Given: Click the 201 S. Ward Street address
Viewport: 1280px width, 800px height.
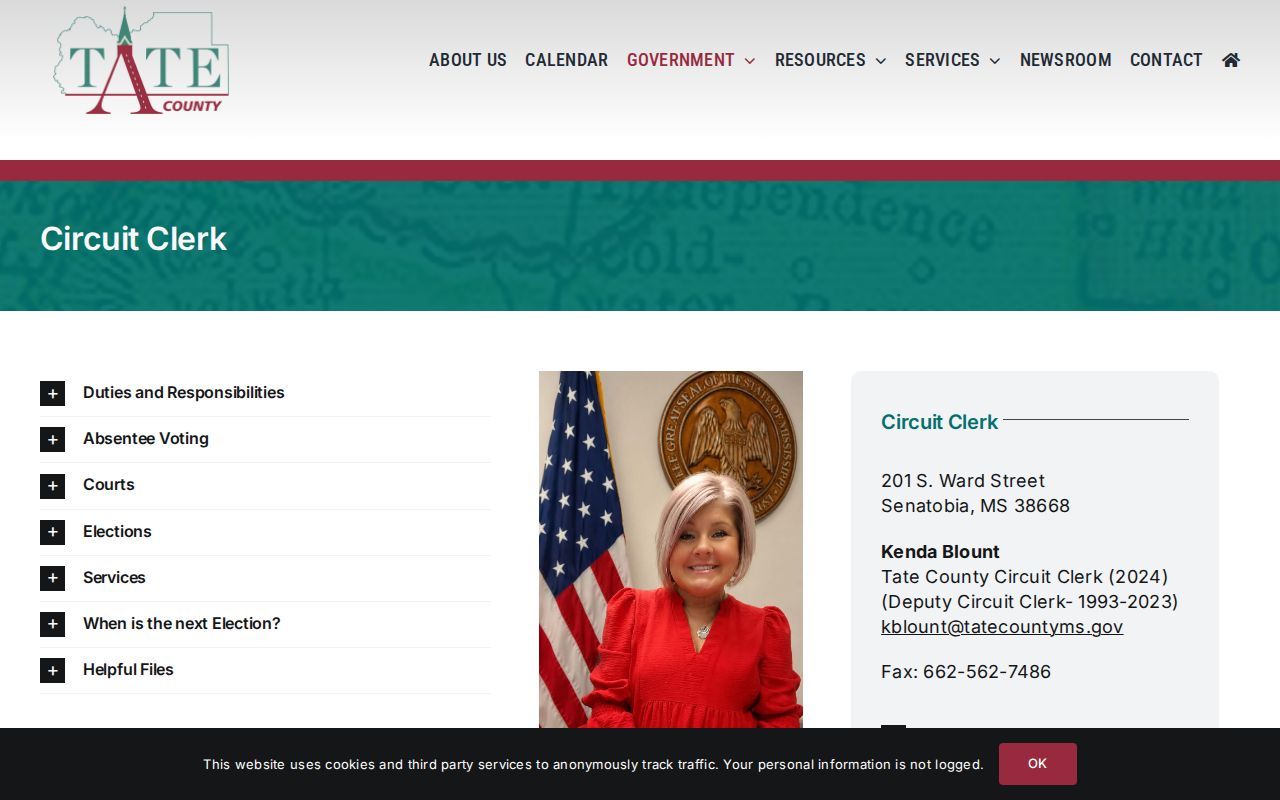Looking at the screenshot, I should click(963, 481).
